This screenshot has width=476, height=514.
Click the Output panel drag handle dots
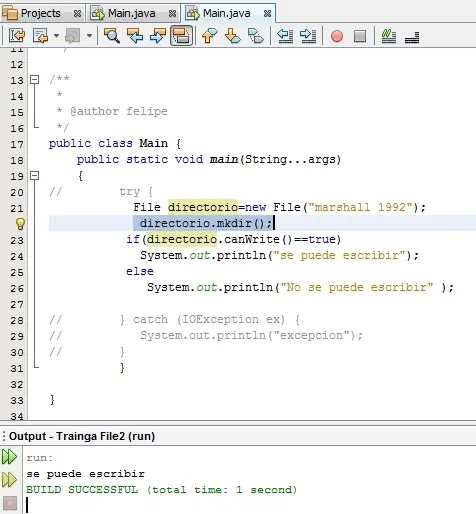[4, 436]
